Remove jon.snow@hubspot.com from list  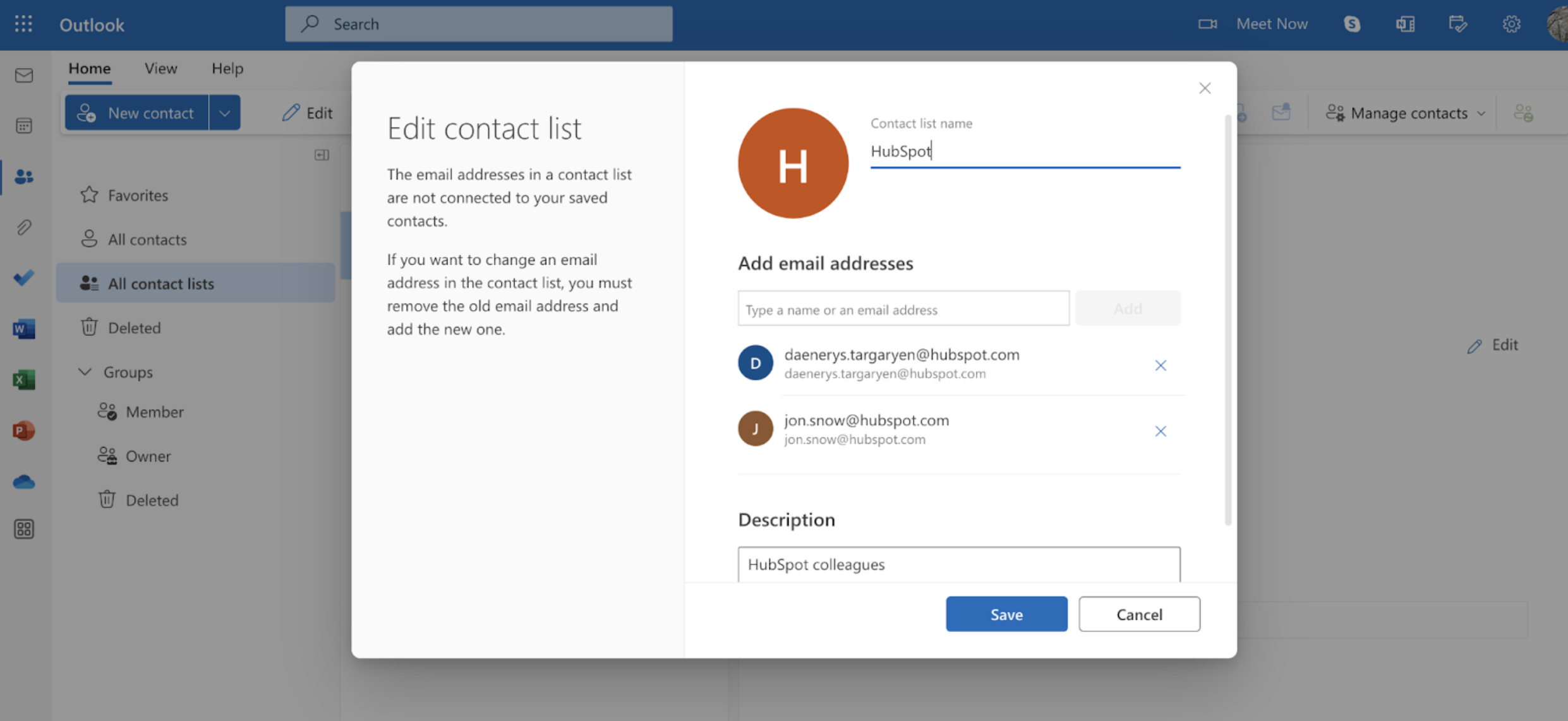[x=1159, y=430]
